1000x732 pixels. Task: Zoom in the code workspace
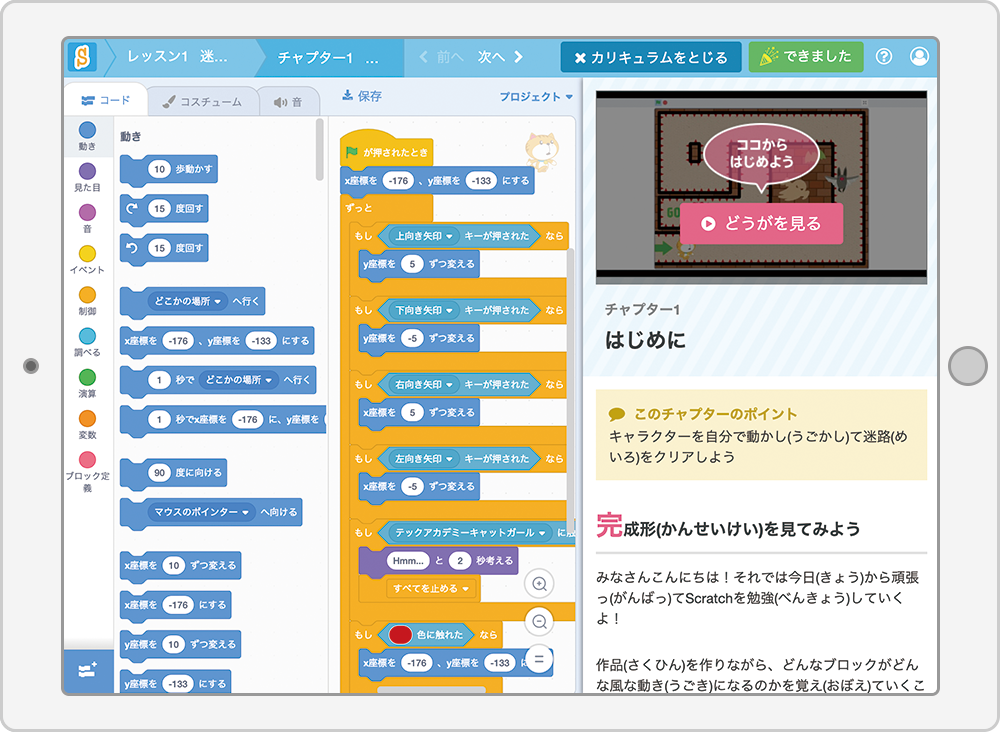pos(540,584)
